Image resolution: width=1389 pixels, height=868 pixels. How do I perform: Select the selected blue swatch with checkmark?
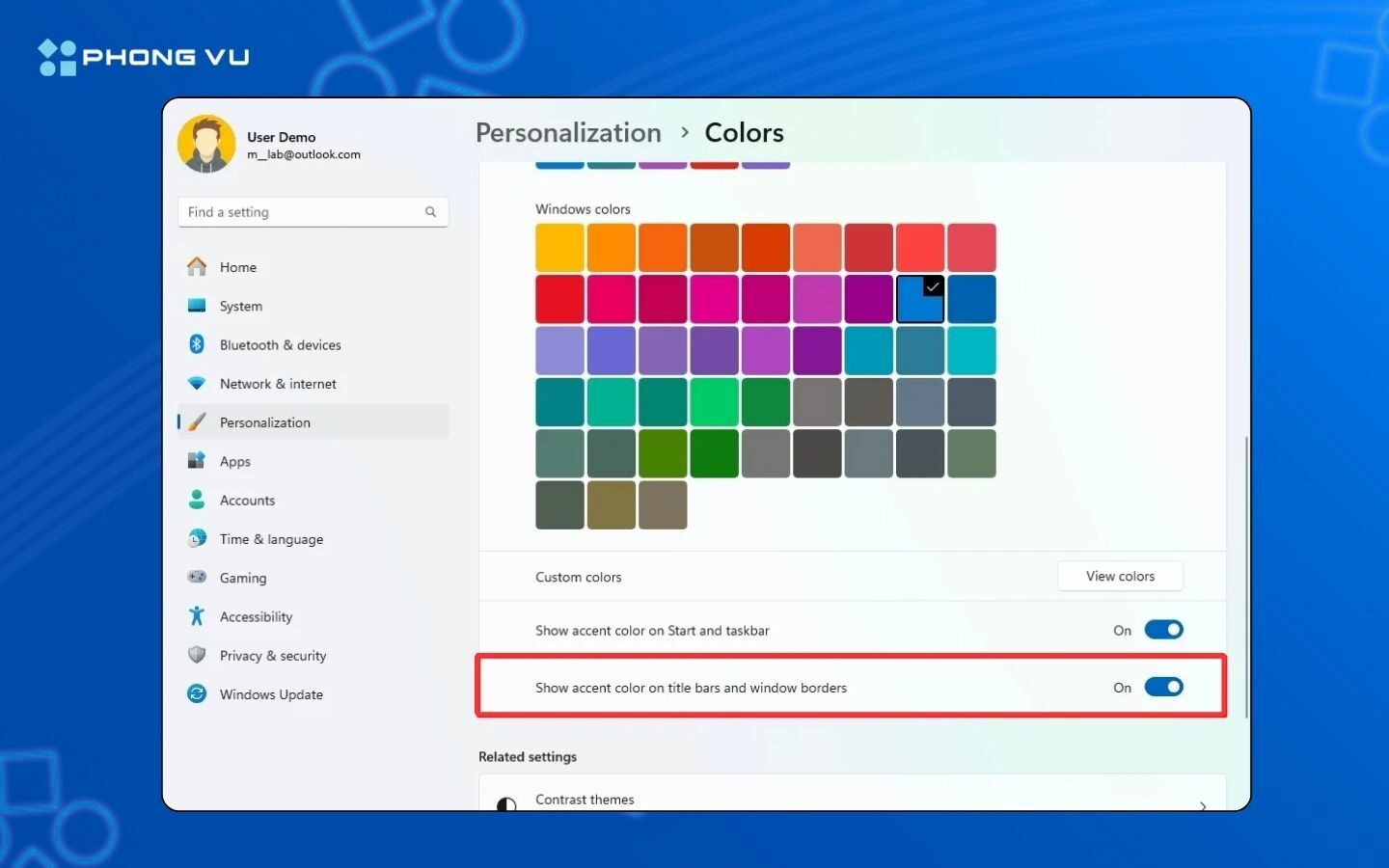pos(920,299)
